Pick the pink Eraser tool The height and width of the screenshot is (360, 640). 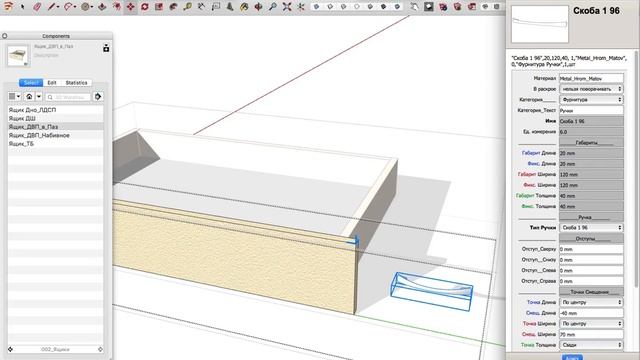click(37, 7)
